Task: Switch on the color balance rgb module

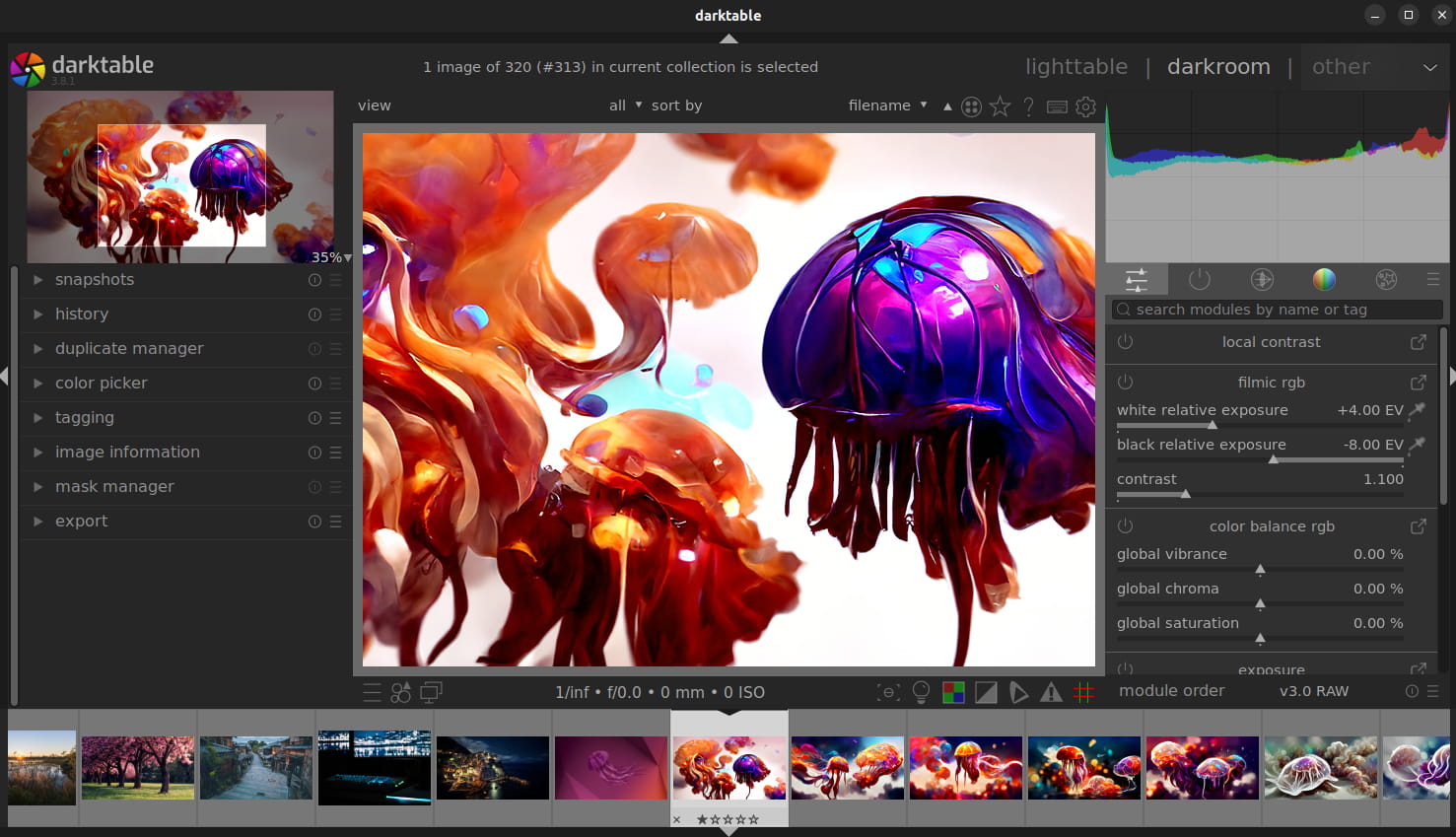Action: tap(1125, 525)
